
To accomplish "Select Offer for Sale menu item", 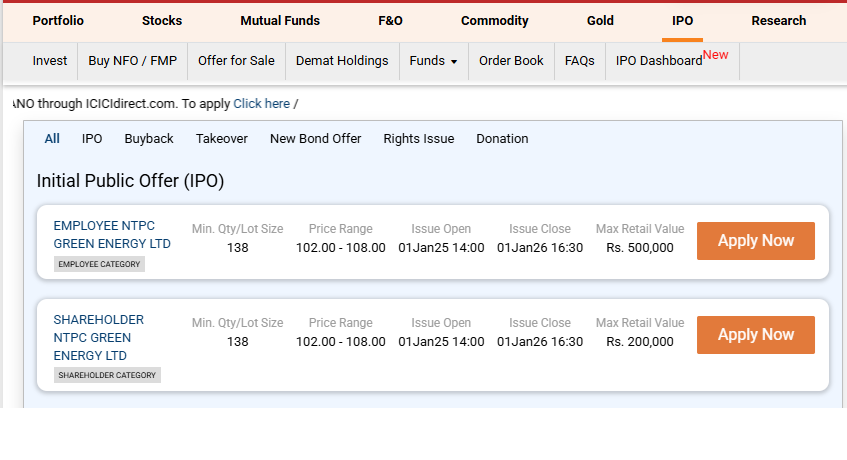I will [236, 61].
